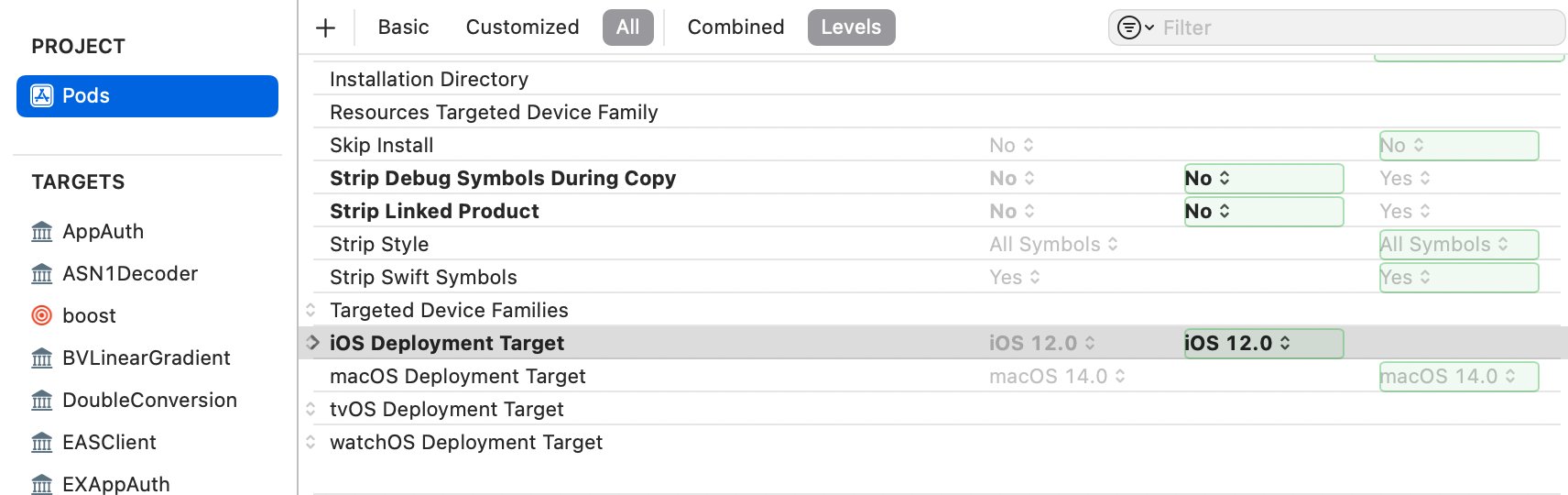The image size is (1568, 495).
Task: Switch to Customized settings tab
Action: [522, 27]
